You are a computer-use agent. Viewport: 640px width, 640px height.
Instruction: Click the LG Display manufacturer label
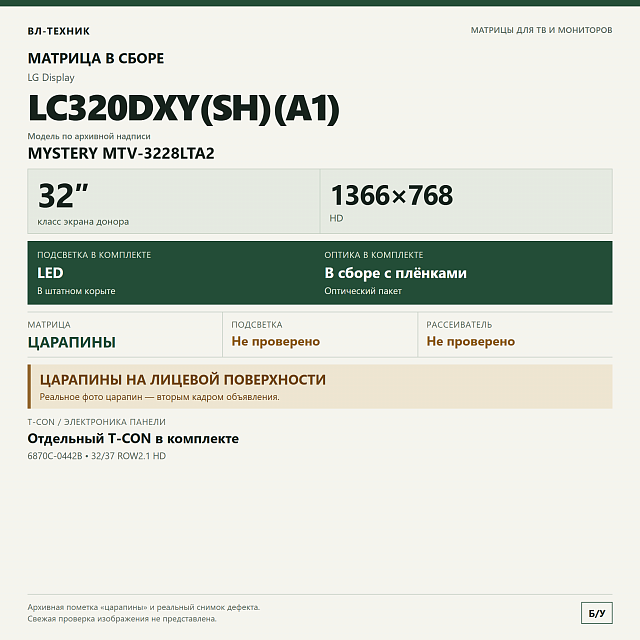[51, 78]
